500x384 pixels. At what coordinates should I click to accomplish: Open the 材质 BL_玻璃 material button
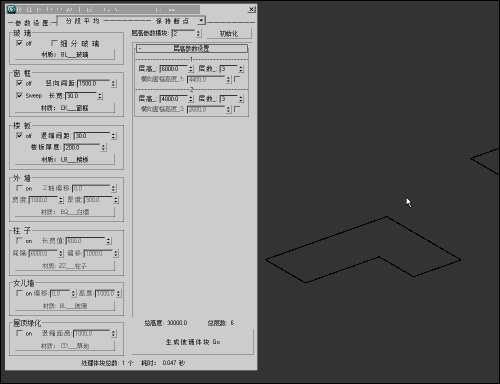coord(65,55)
